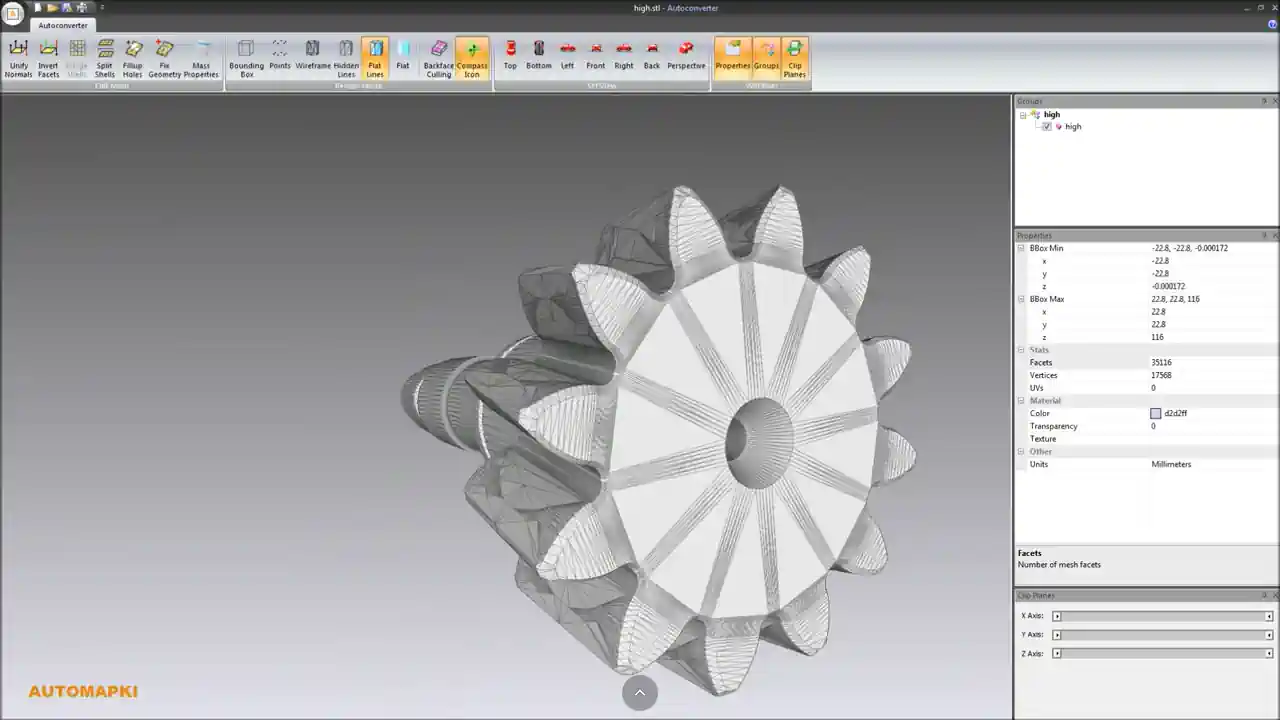Set the view to Top

[x=510, y=58]
